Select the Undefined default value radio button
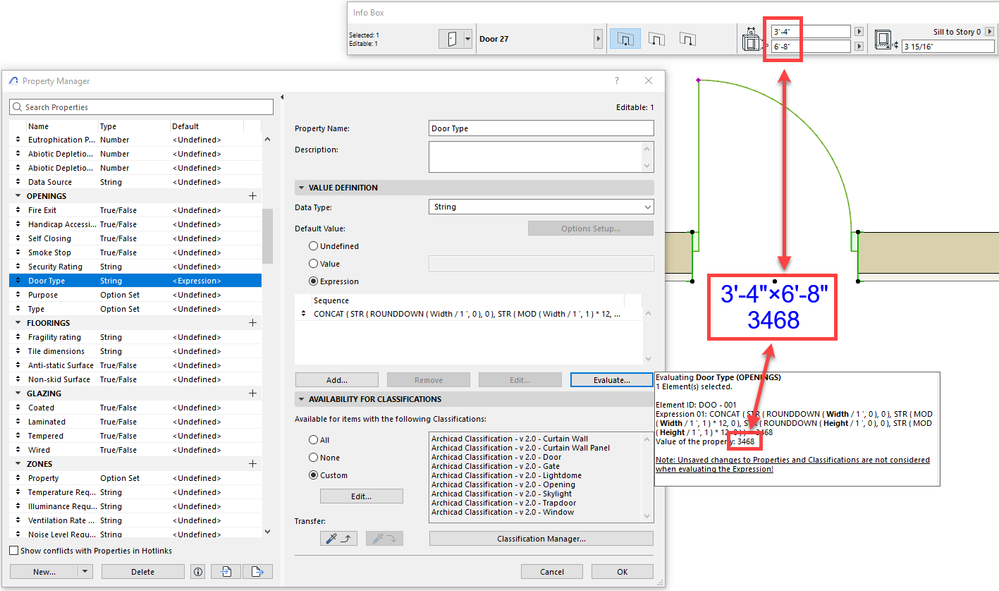This screenshot has height=591, width=999. pos(313,246)
